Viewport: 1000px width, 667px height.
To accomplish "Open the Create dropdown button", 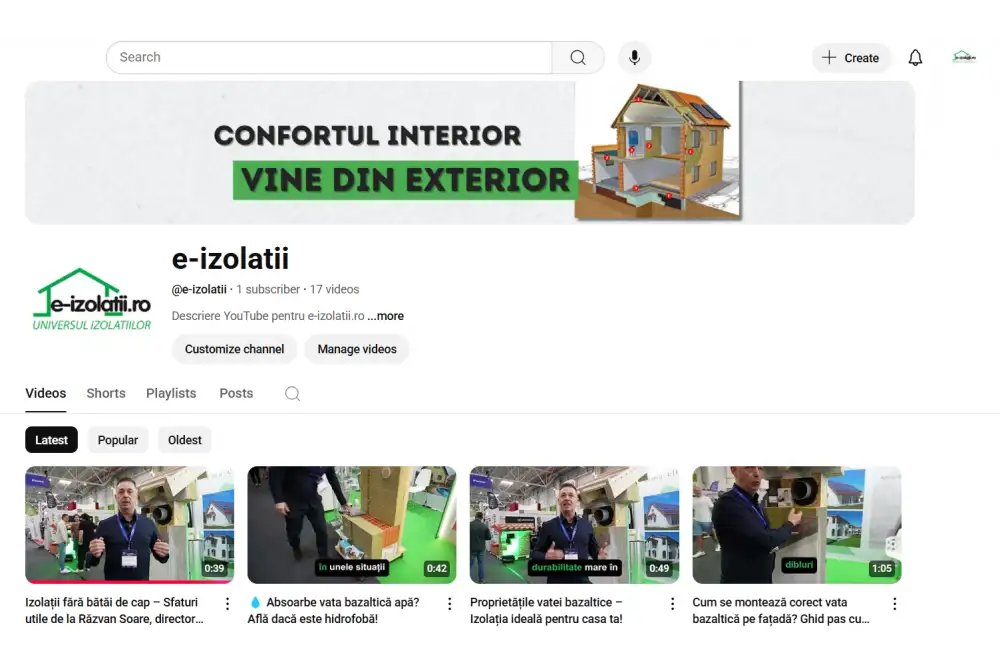I will [850, 58].
